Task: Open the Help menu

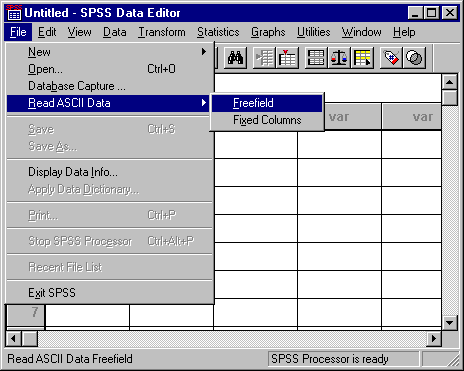Action: [x=404, y=32]
